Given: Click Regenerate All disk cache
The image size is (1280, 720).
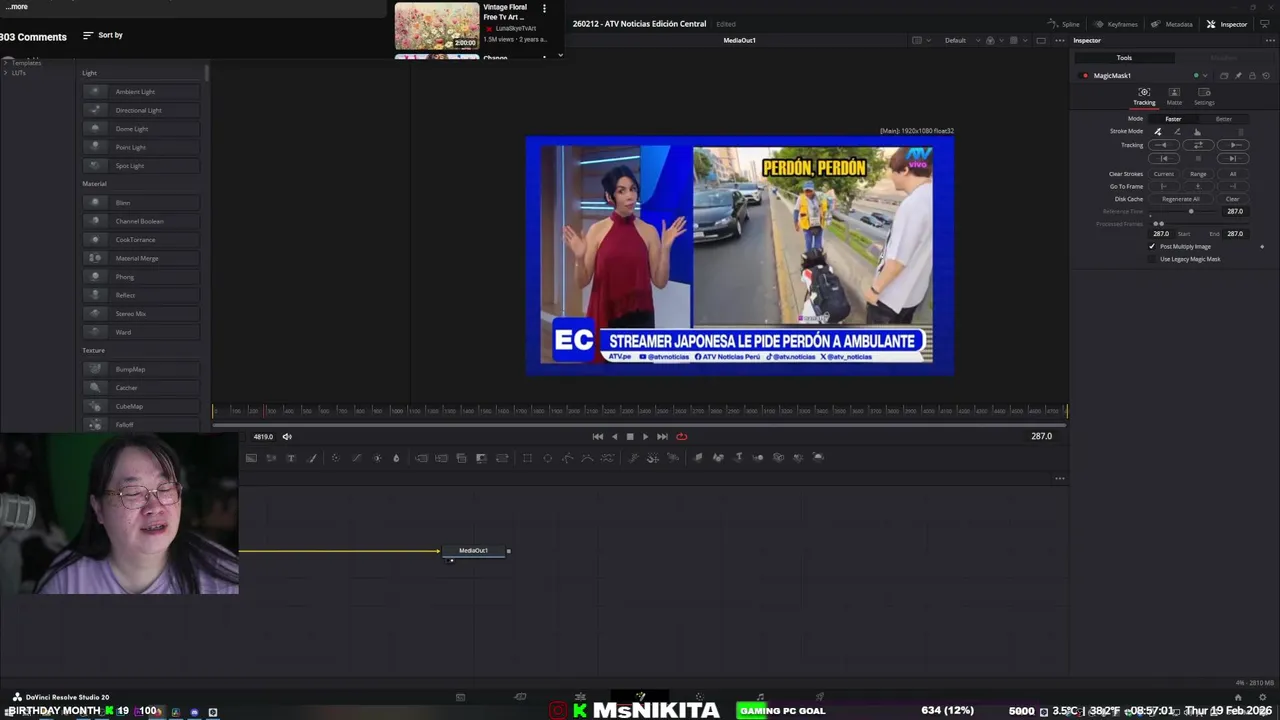Looking at the screenshot, I should (1181, 199).
